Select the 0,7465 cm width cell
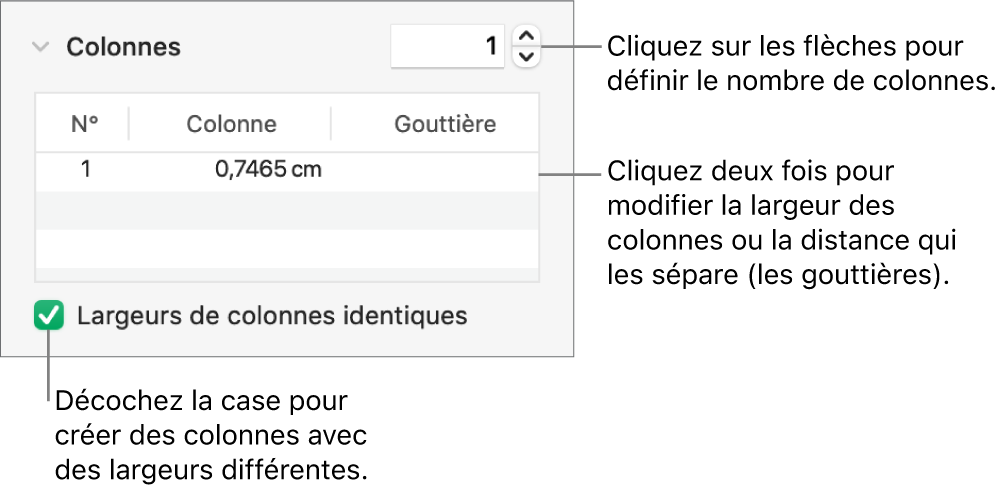Viewport: 1005px width, 497px height. (268, 169)
